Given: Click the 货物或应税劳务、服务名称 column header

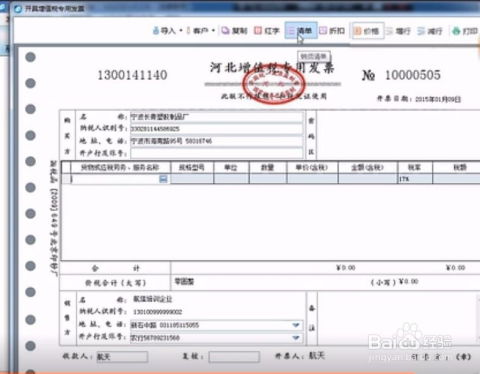Looking at the screenshot, I should pos(120,167).
